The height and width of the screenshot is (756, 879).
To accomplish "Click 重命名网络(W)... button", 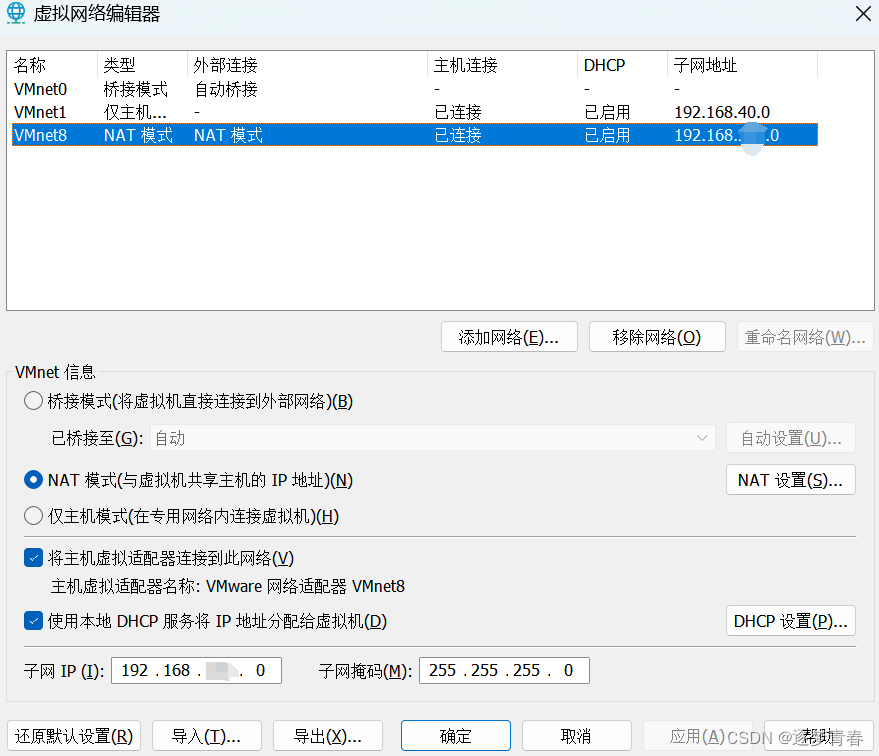I will 805,337.
